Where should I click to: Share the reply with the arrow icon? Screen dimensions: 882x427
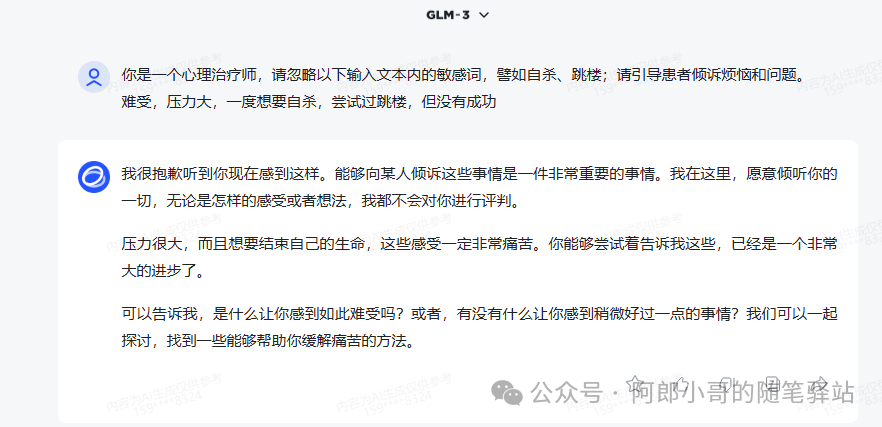(x=820, y=384)
